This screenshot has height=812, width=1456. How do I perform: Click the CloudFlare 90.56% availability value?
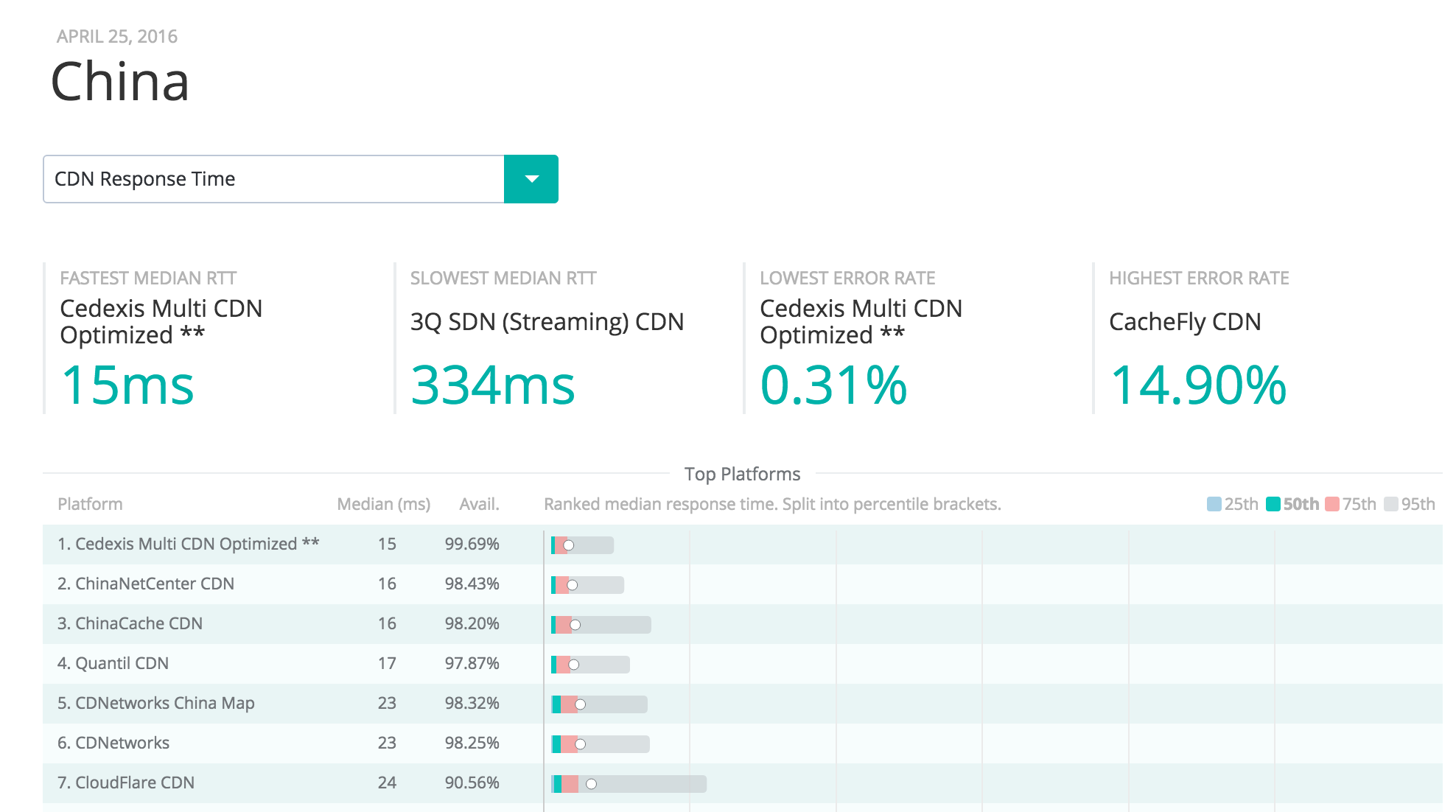click(472, 783)
